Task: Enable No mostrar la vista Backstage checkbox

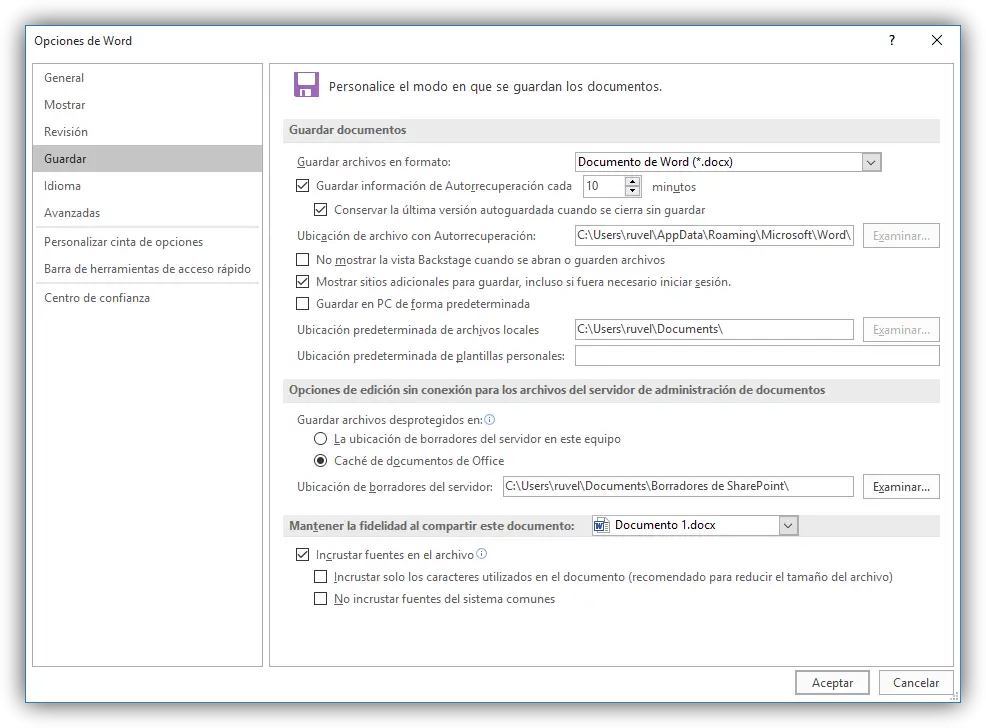Action: pyautogui.click(x=302, y=260)
